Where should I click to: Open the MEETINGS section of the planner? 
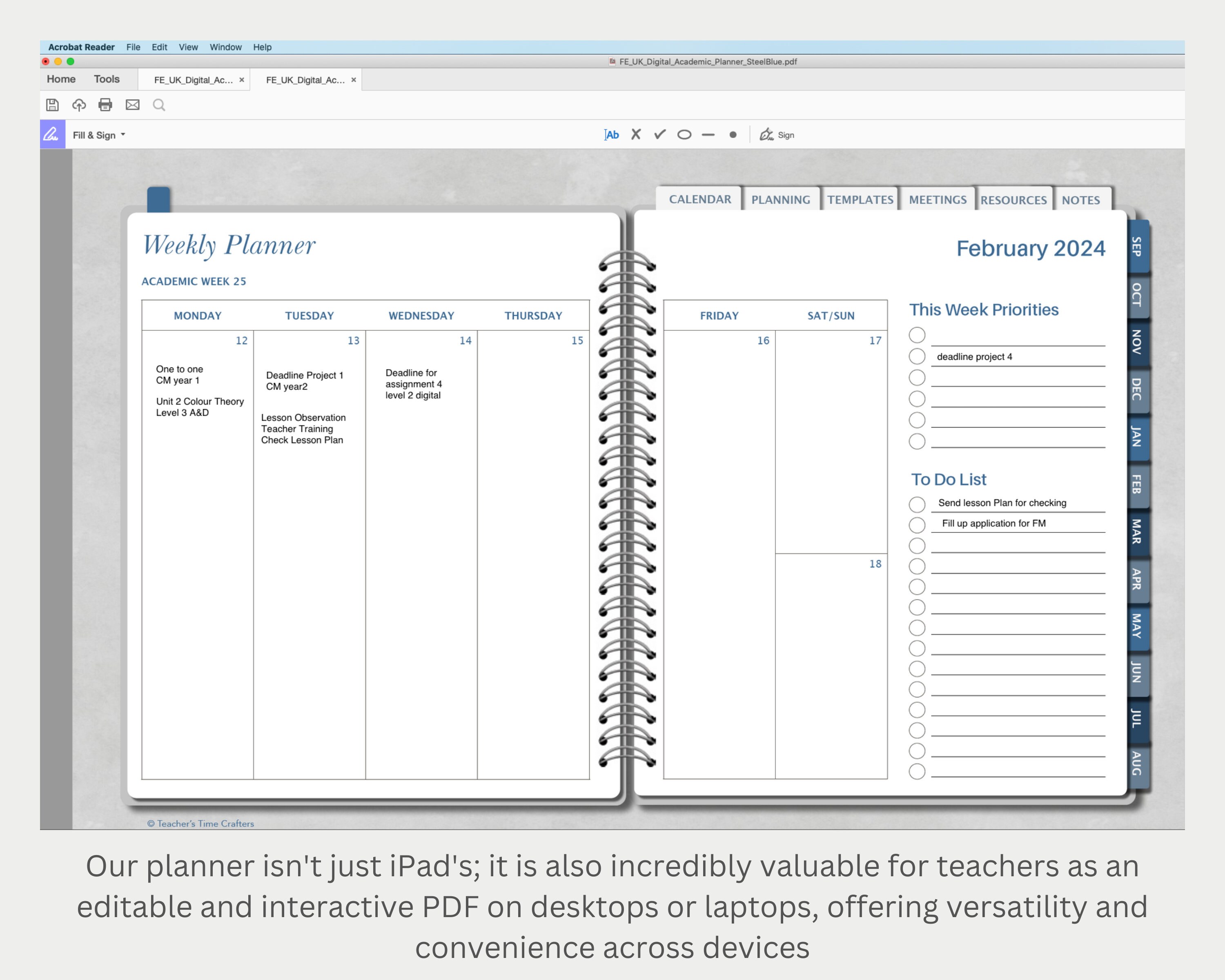pyautogui.click(x=938, y=199)
